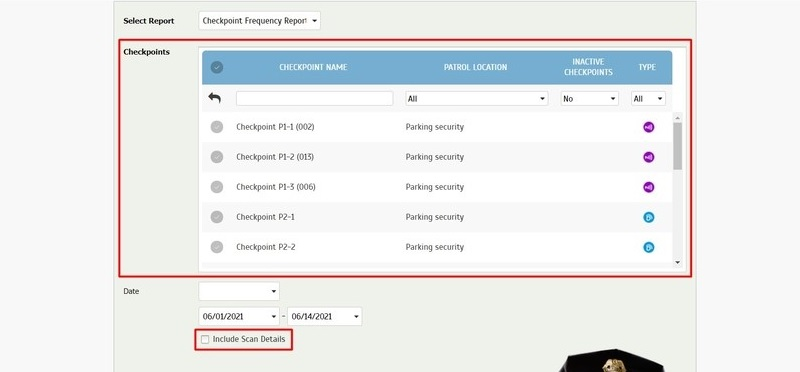Open the Select Report dropdown

pyautogui.click(x=260, y=21)
